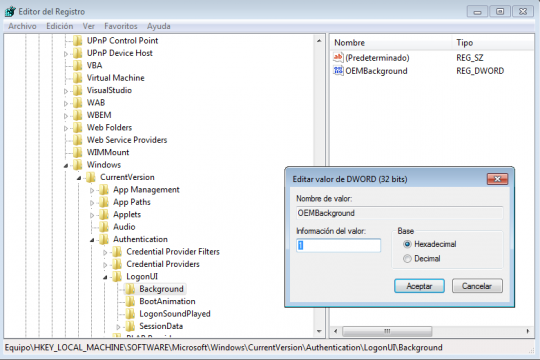Screen dimensions: 540x360
Task: Click the WBEM folder icon
Action: coord(78,115)
